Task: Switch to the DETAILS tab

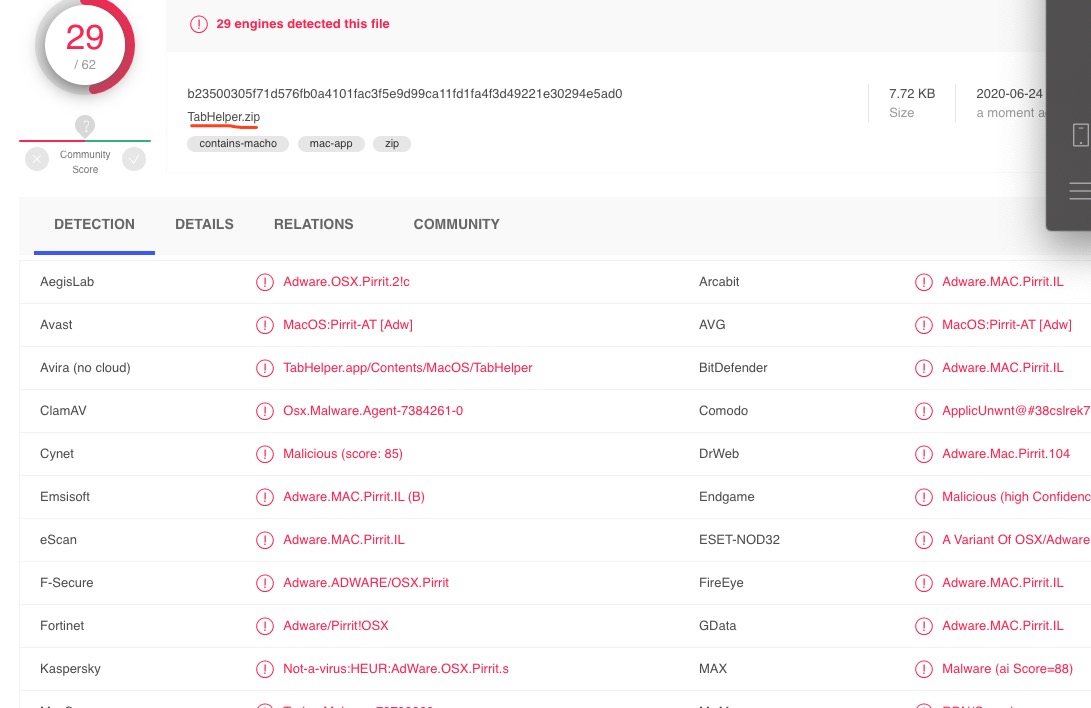Action: coord(204,224)
